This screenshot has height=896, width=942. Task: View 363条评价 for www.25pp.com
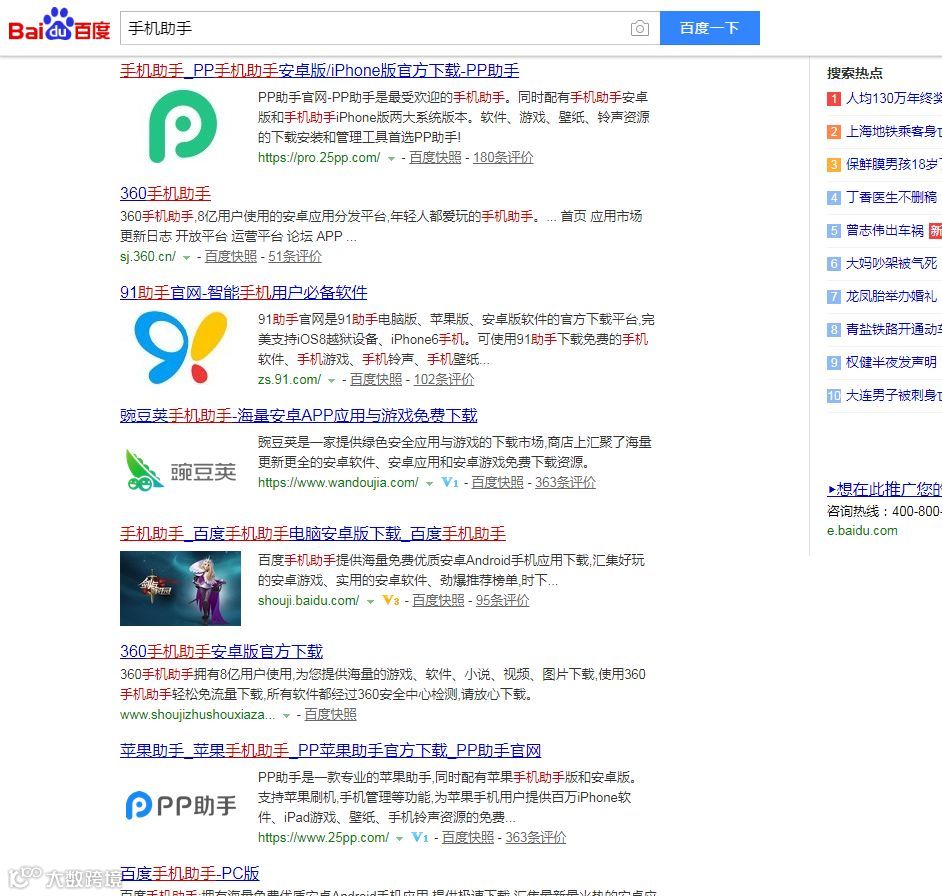(535, 838)
